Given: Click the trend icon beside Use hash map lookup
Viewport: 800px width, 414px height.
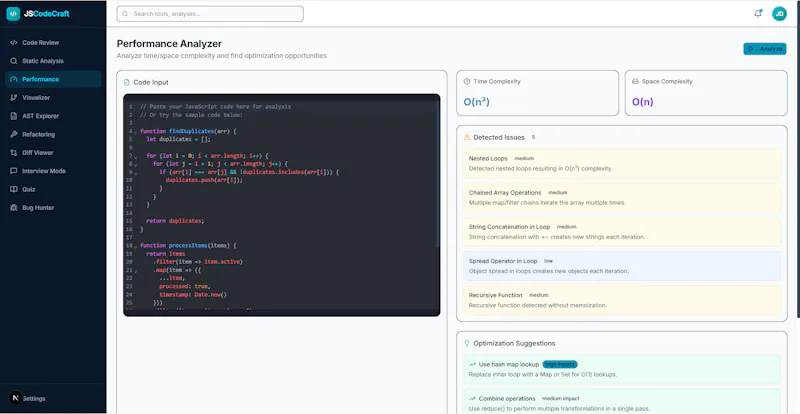Looking at the screenshot, I should (472, 364).
